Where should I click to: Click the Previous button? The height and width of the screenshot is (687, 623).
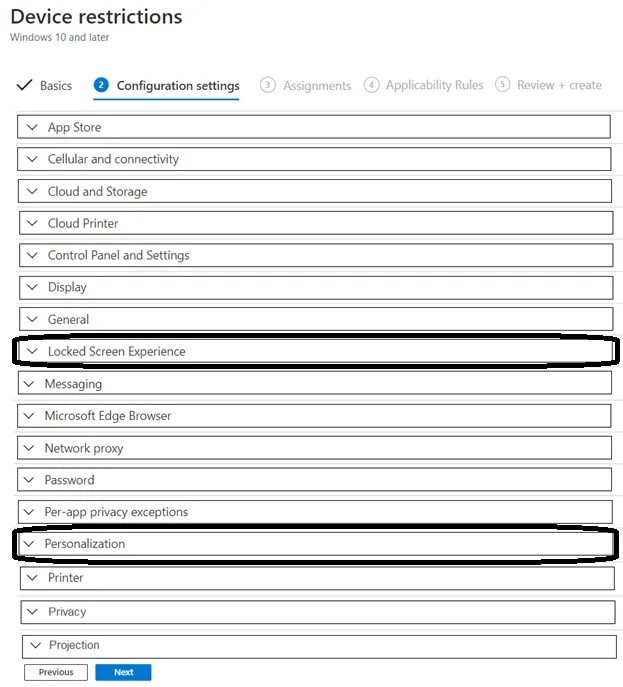[x=56, y=672]
